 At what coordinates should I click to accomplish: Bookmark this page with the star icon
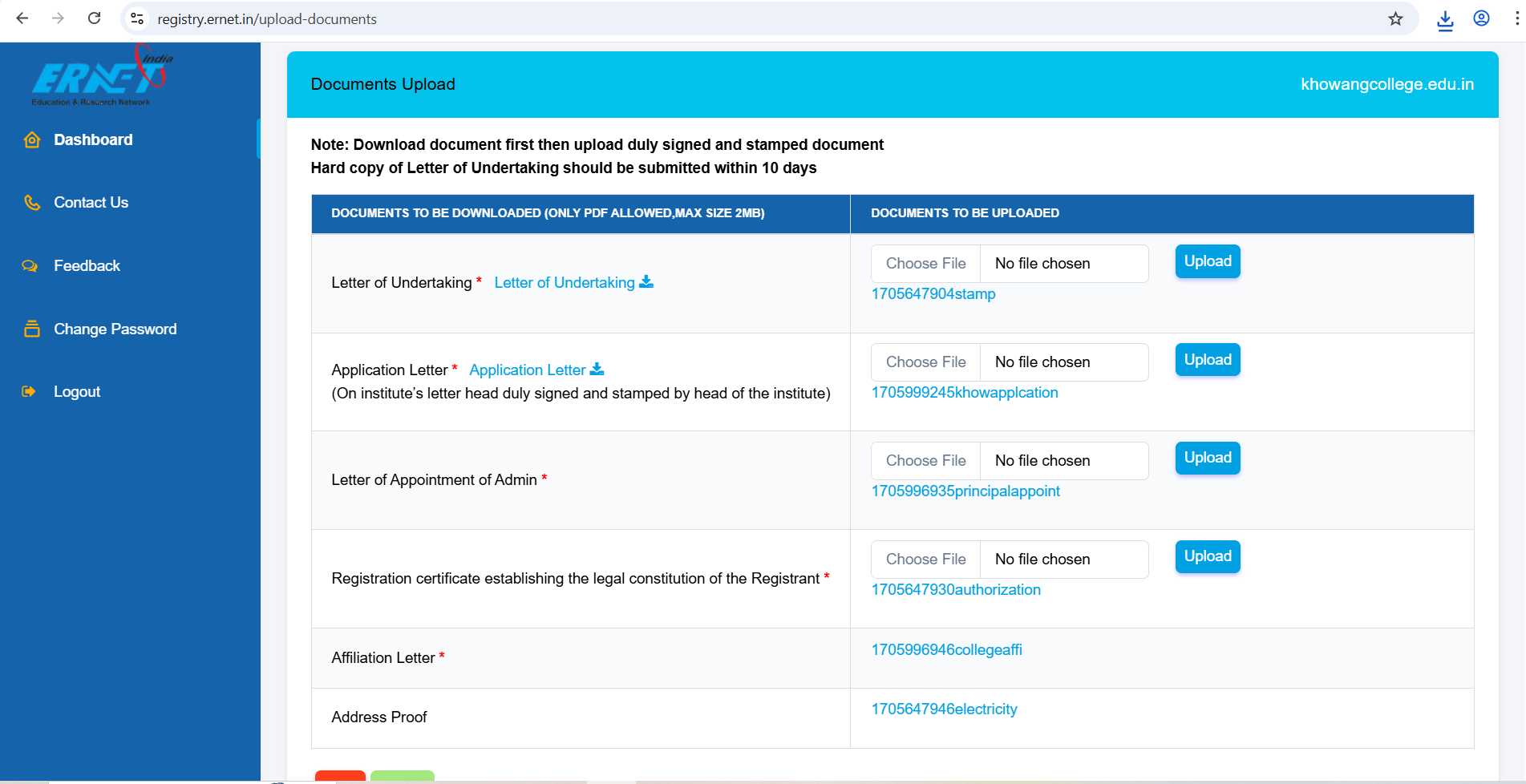click(1395, 19)
